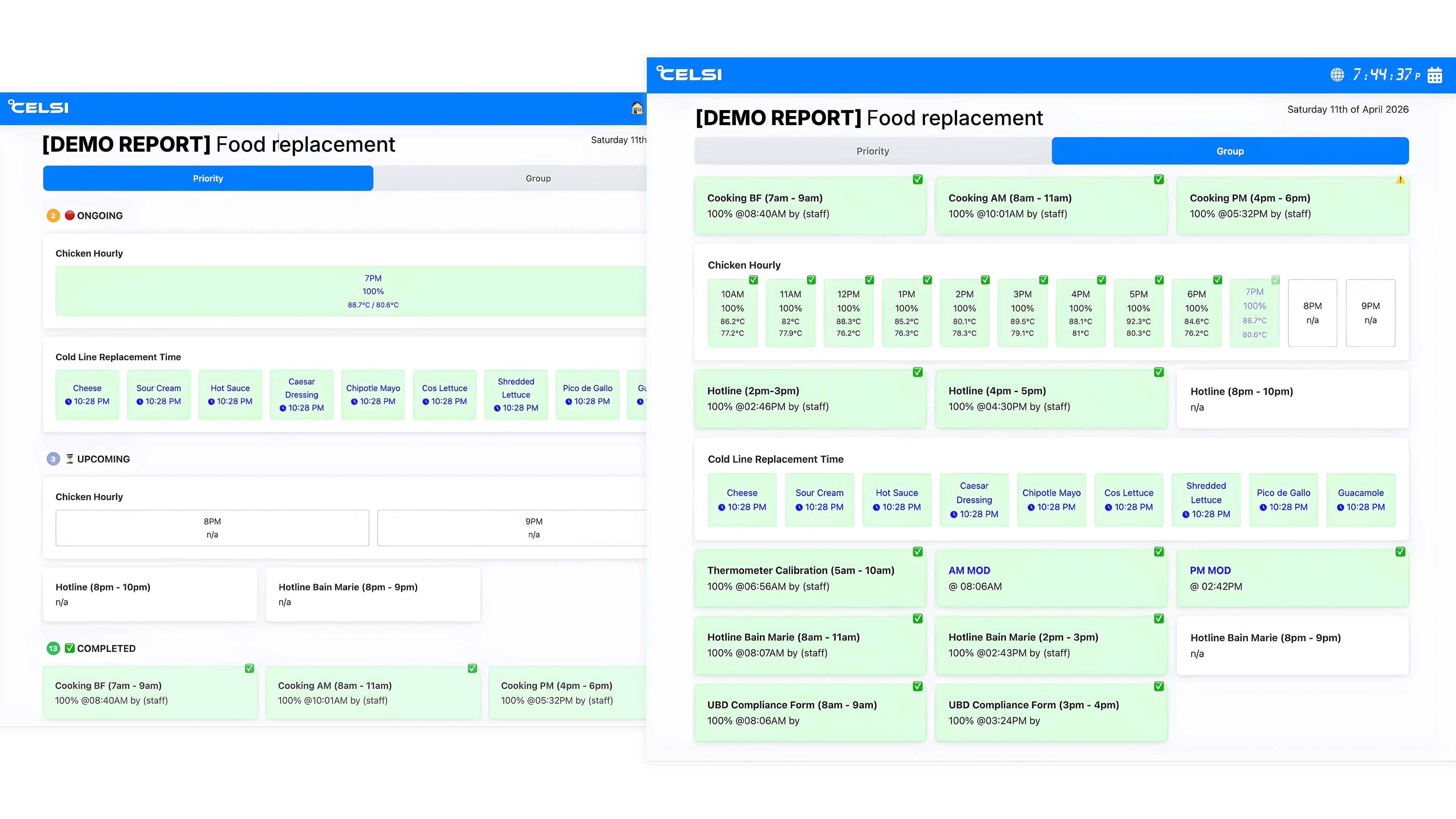Open the AM MOD link
Viewport: 1456px width, 819px height.
(x=969, y=570)
